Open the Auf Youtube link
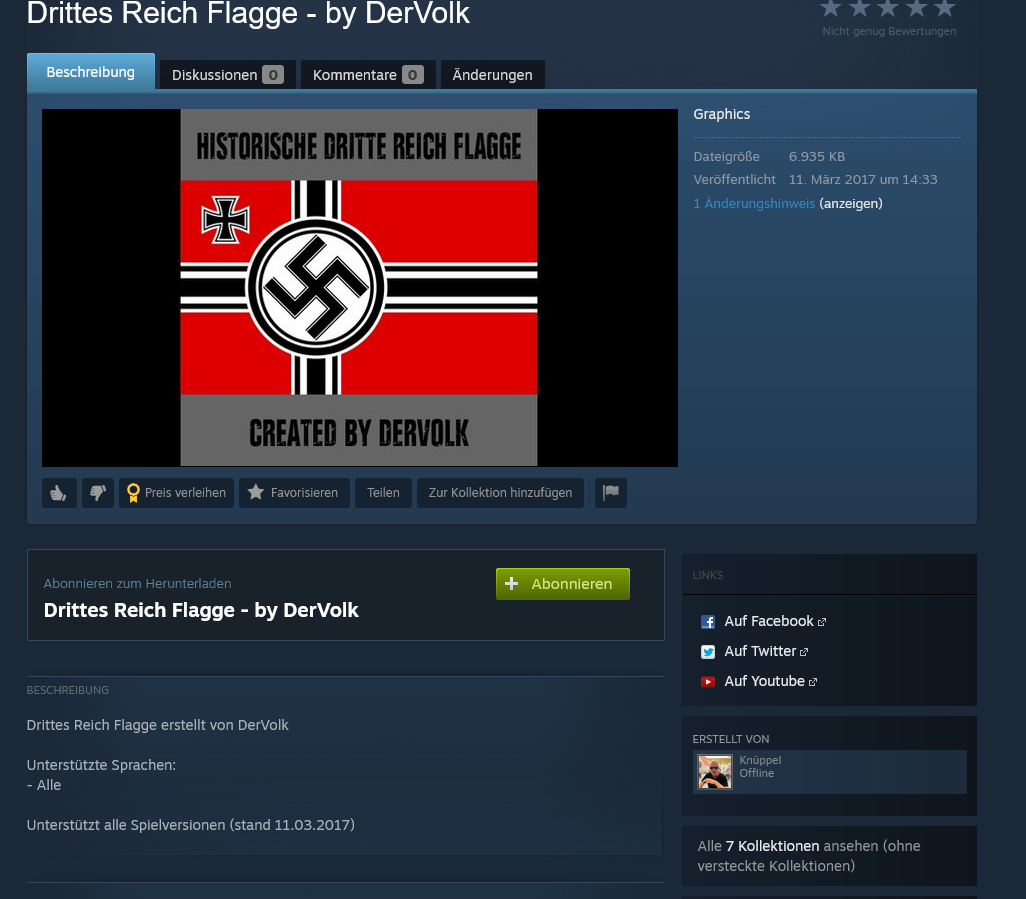The width and height of the screenshot is (1026, 899). point(764,681)
